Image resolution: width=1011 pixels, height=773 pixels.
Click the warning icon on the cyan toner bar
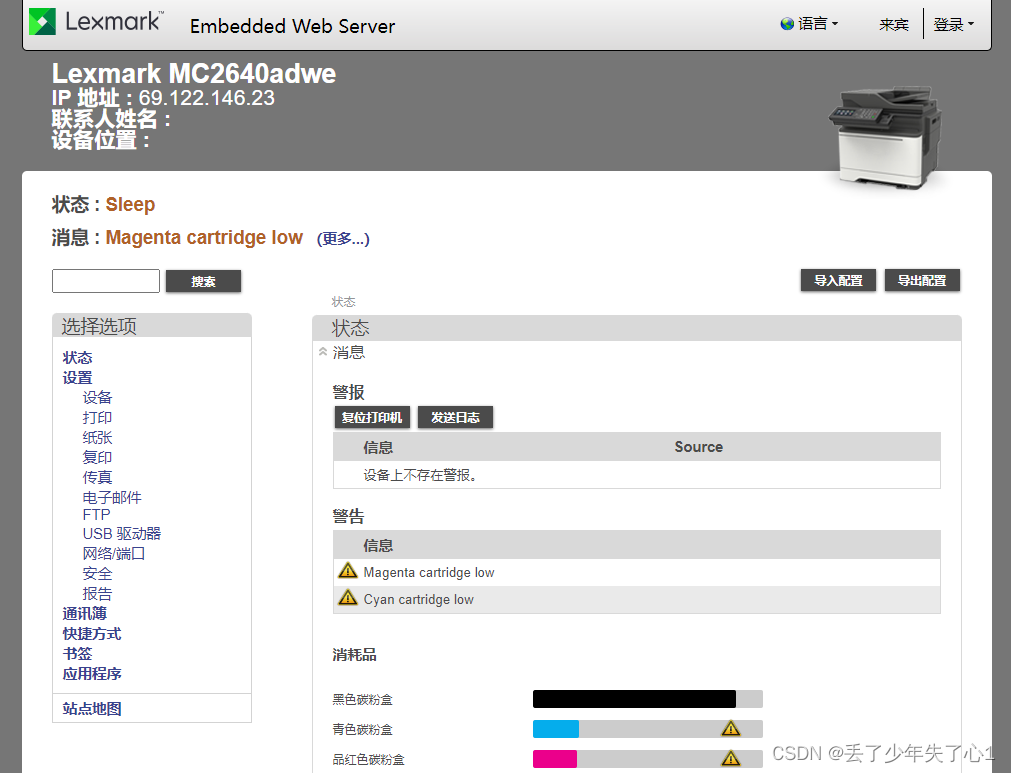point(731,729)
